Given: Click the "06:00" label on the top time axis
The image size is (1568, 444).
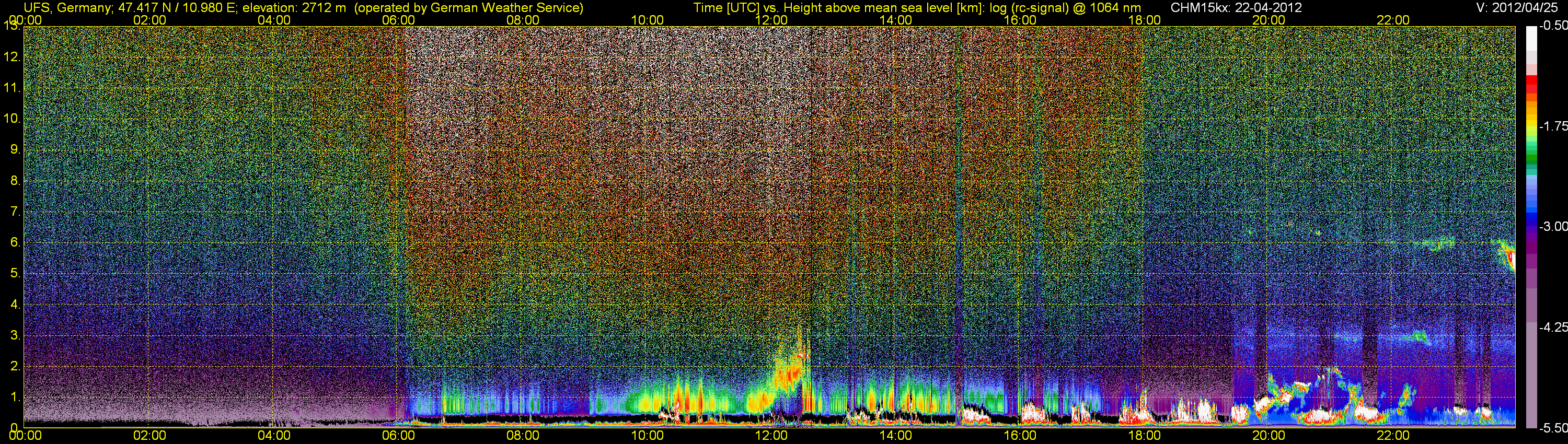Looking at the screenshot, I should (x=398, y=20).
